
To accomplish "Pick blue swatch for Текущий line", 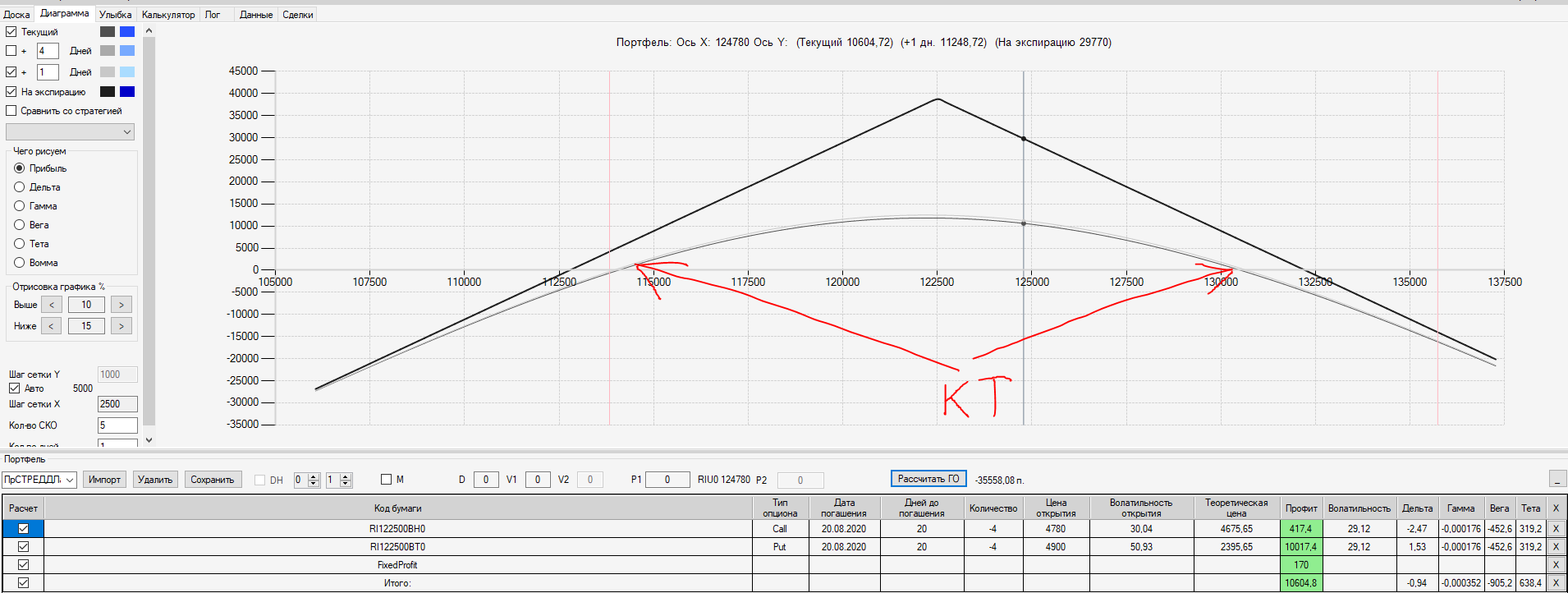I will [x=127, y=32].
